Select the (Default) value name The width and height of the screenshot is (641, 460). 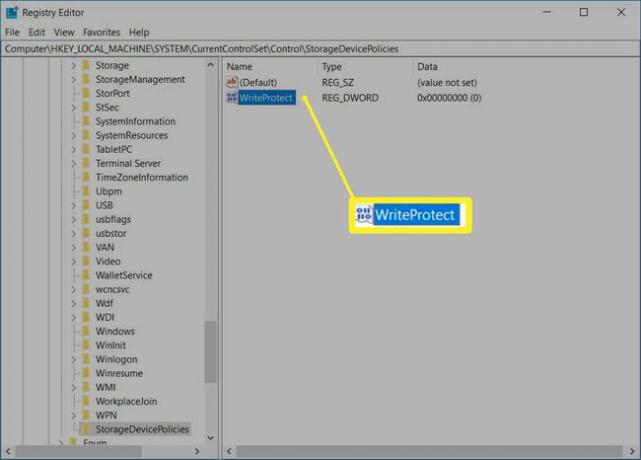[x=258, y=83]
